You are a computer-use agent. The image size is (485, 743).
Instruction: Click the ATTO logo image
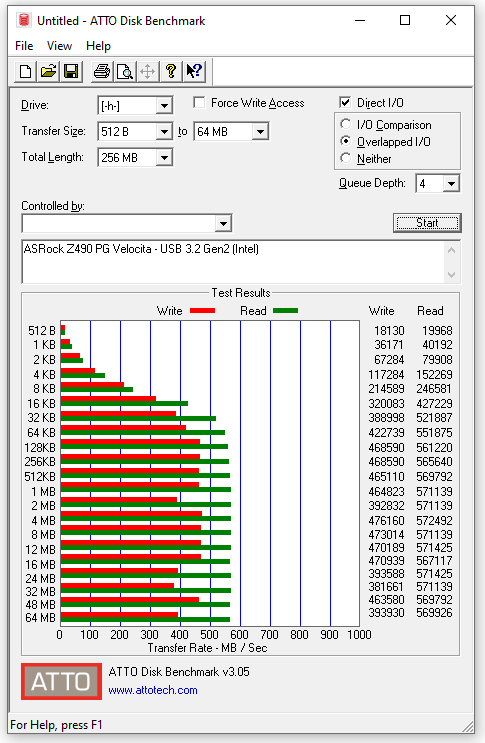(x=62, y=681)
